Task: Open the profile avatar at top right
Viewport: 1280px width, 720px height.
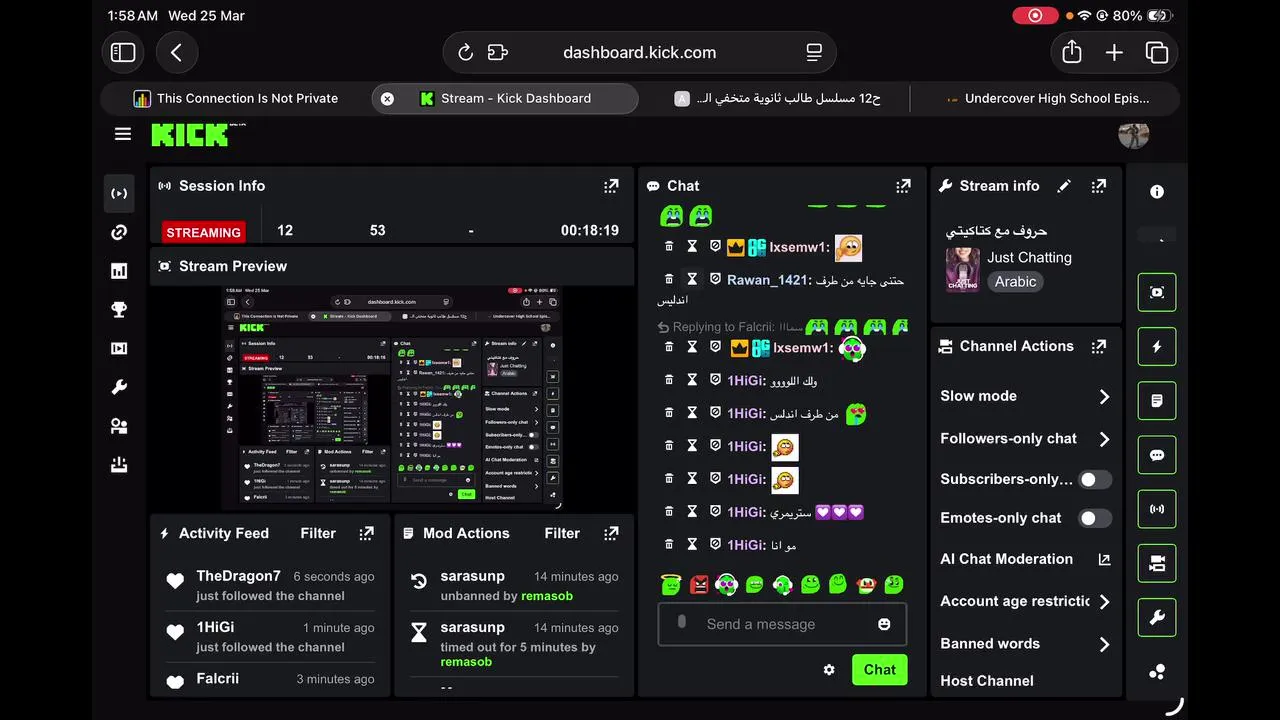Action: click(x=1133, y=135)
